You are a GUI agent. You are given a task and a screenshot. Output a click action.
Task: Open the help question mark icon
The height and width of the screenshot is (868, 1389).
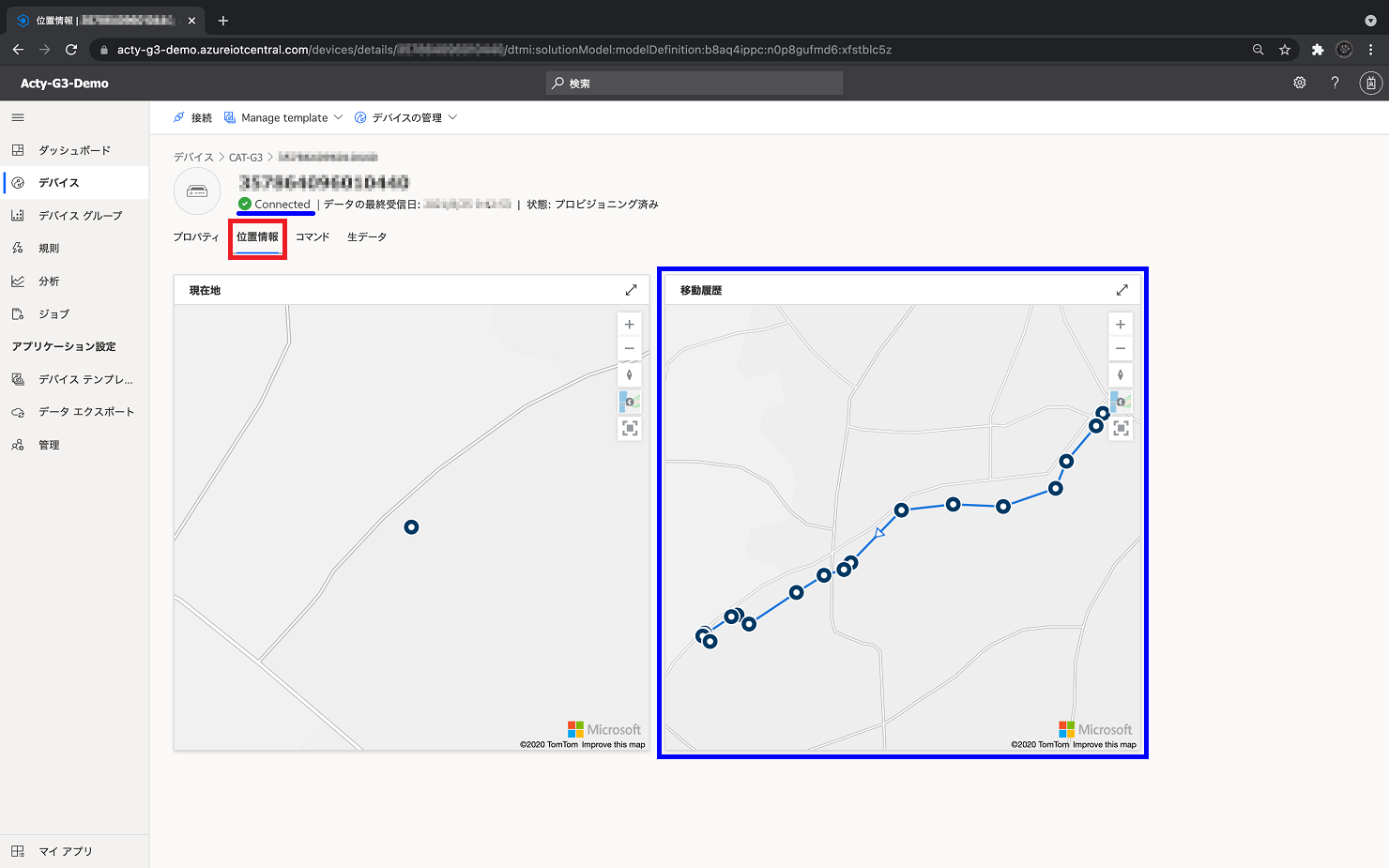coord(1335,83)
